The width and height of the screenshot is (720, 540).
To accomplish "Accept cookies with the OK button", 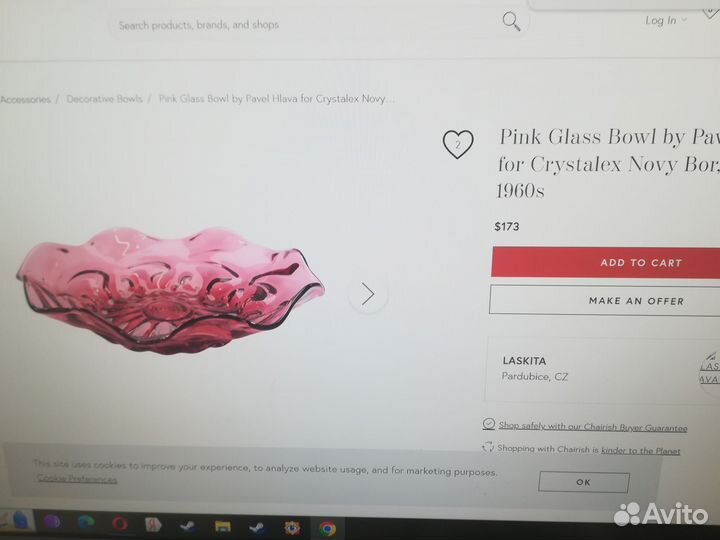I will pyautogui.click(x=584, y=482).
